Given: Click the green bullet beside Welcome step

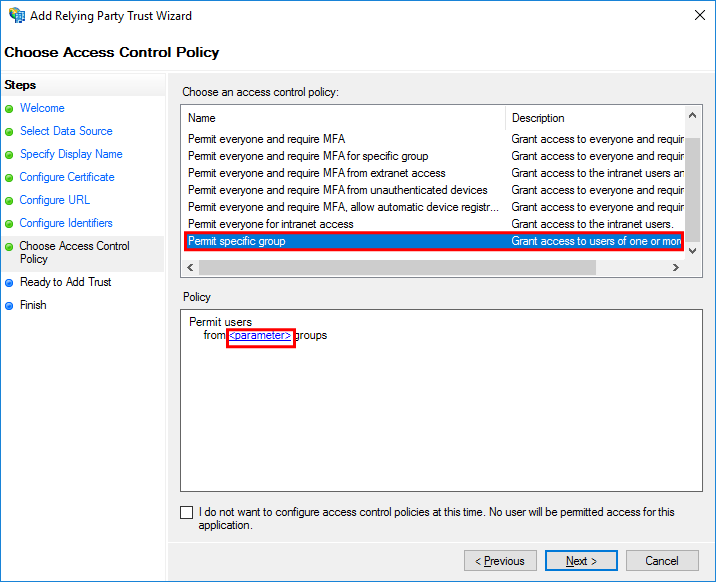Looking at the screenshot, I should (9, 109).
